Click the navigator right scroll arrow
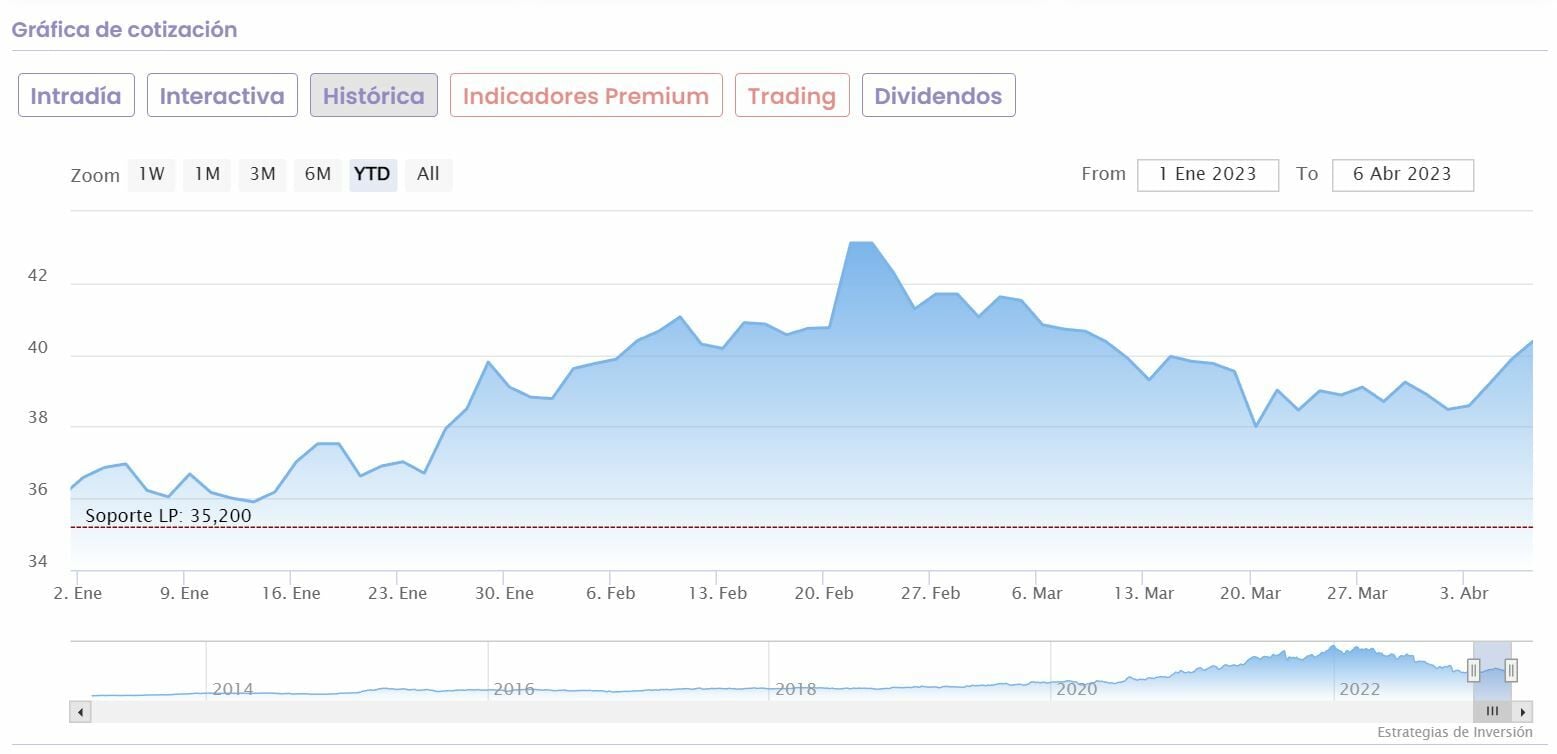The image size is (1557, 754). point(1523,712)
